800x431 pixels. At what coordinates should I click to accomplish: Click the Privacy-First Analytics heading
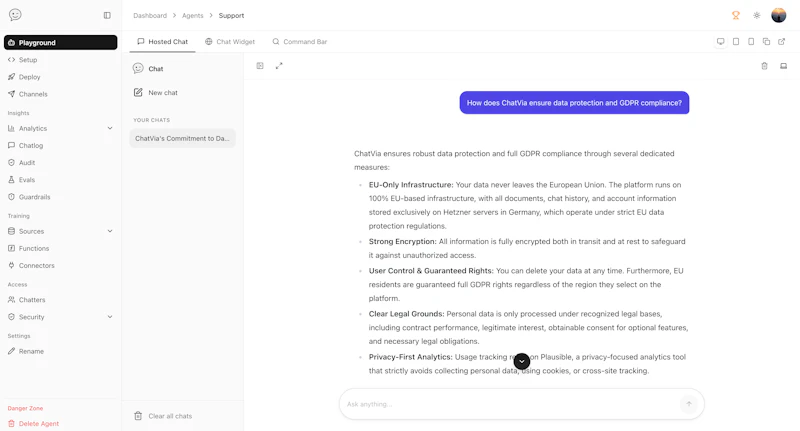coord(411,357)
